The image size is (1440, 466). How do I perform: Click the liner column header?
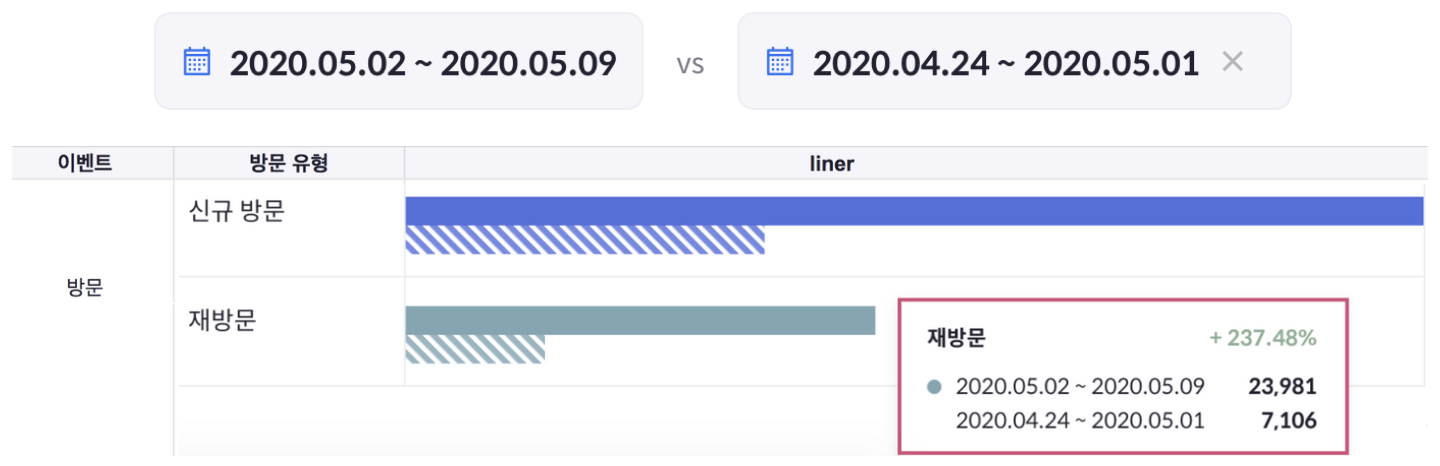click(x=831, y=164)
